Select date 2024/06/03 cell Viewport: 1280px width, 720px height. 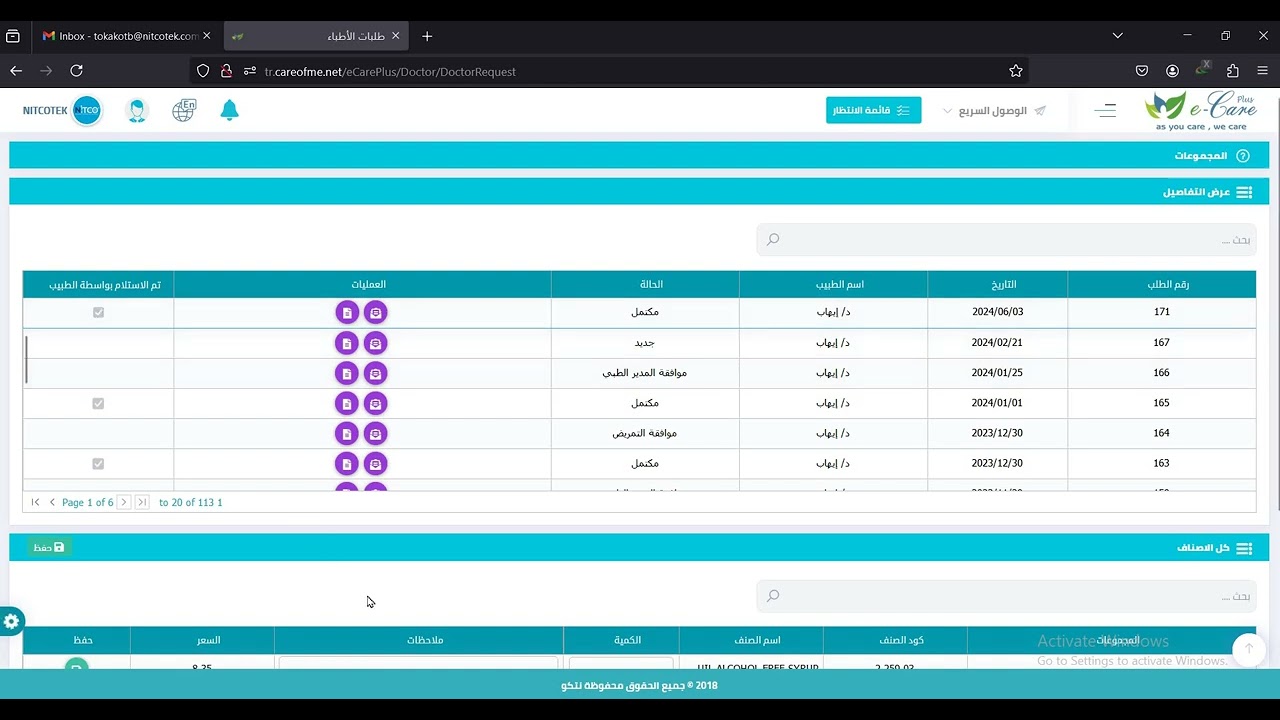tap(998, 312)
